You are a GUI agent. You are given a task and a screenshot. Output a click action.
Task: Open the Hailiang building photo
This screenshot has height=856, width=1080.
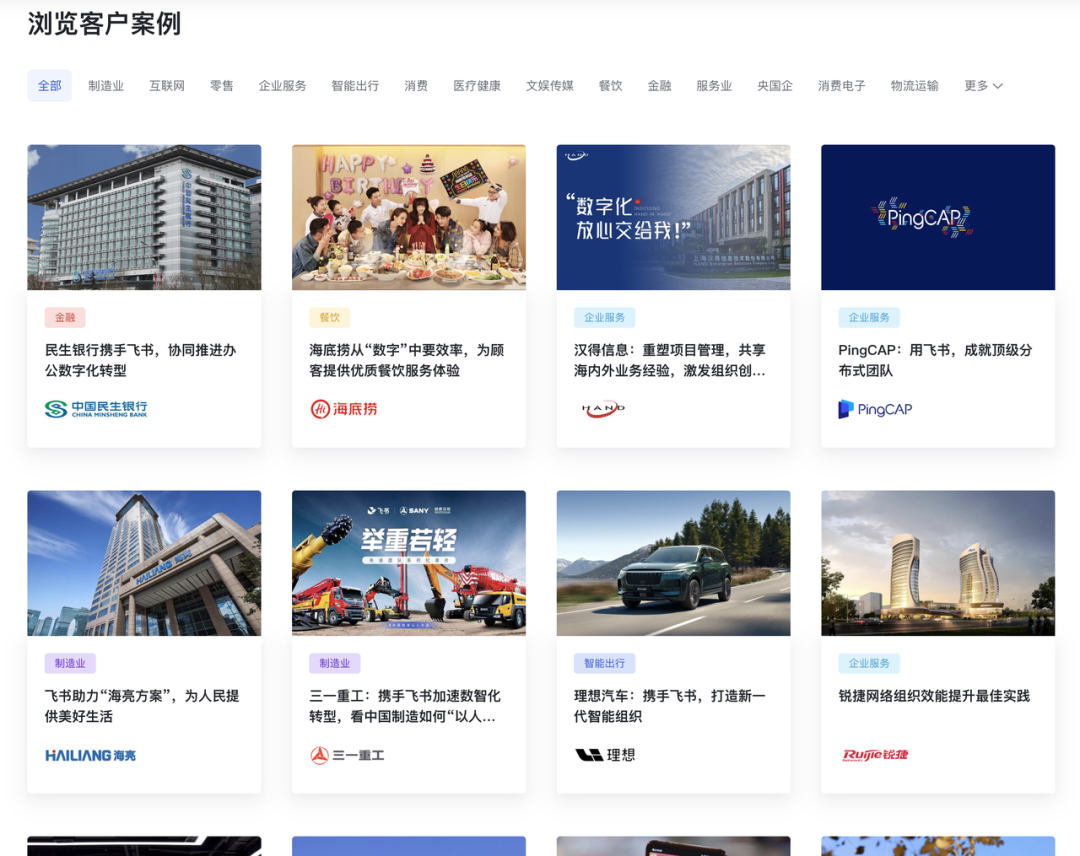pyautogui.click(x=144, y=563)
